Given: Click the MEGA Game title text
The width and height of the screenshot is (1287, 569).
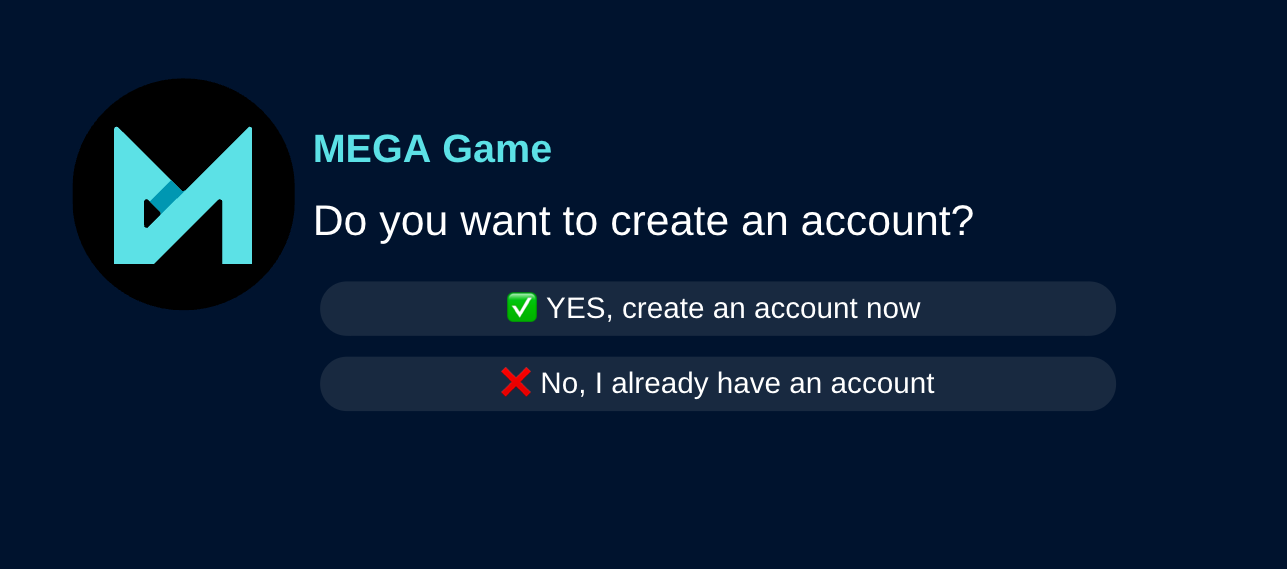Looking at the screenshot, I should point(432,149).
